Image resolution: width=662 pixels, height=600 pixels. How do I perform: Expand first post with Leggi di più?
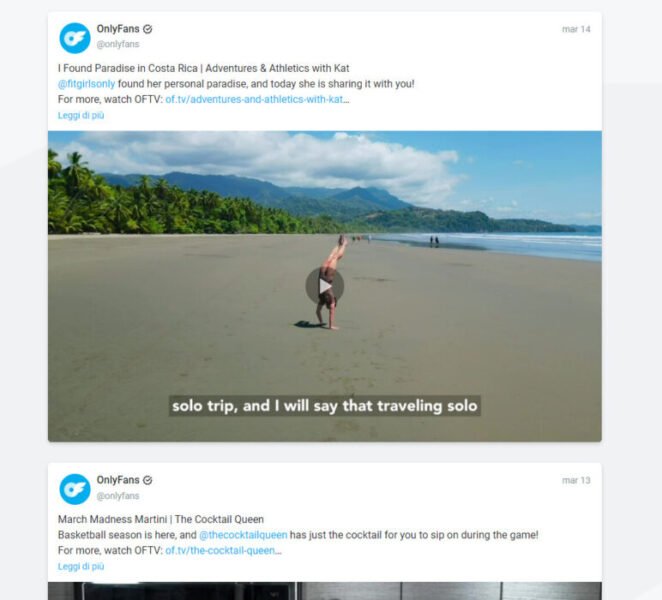pyautogui.click(x=81, y=115)
